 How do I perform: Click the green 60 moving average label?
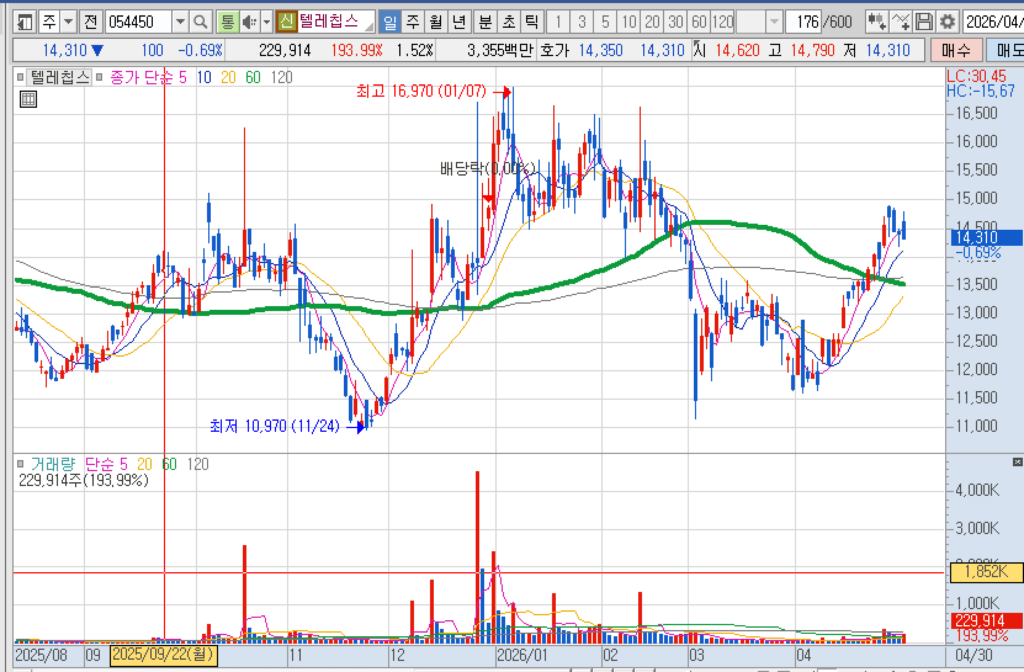(253, 78)
